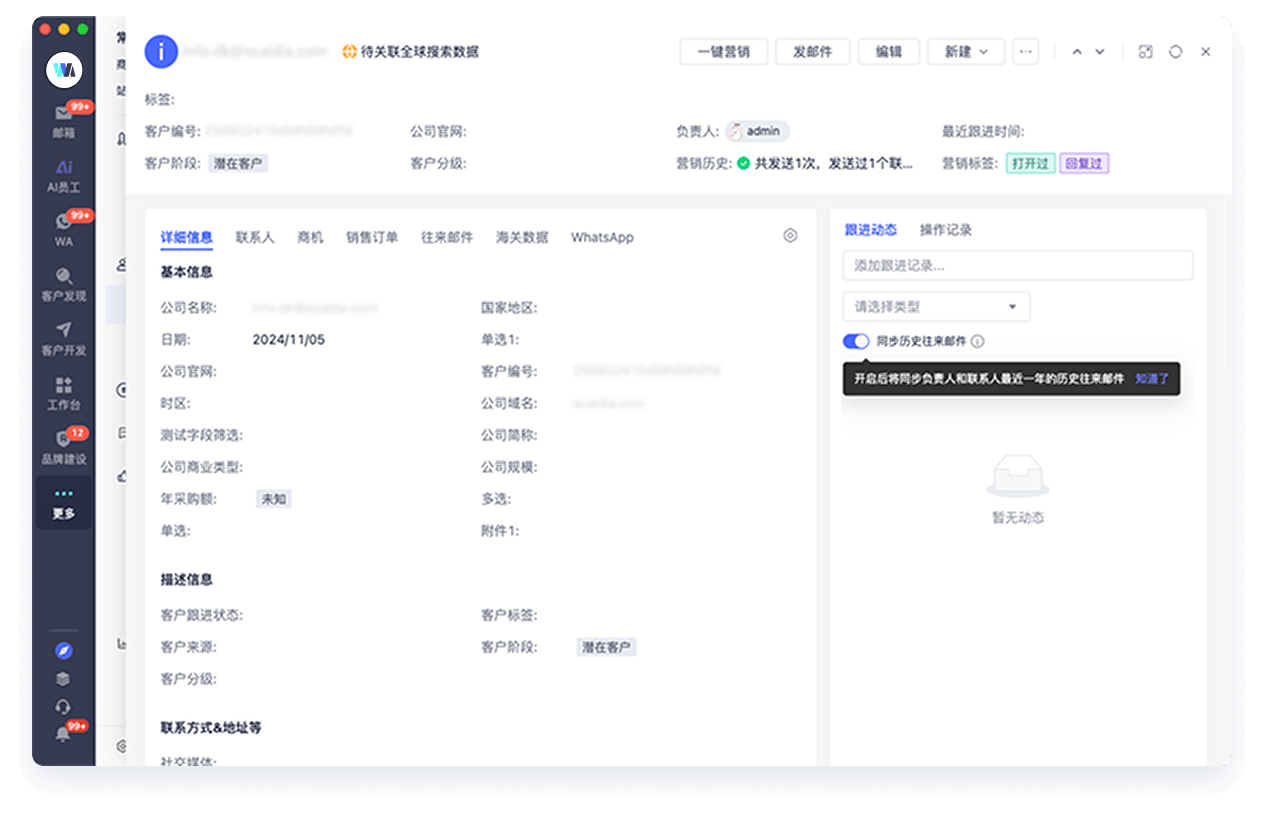
Task: Expand the 新建 create dropdown
Action: (965, 51)
